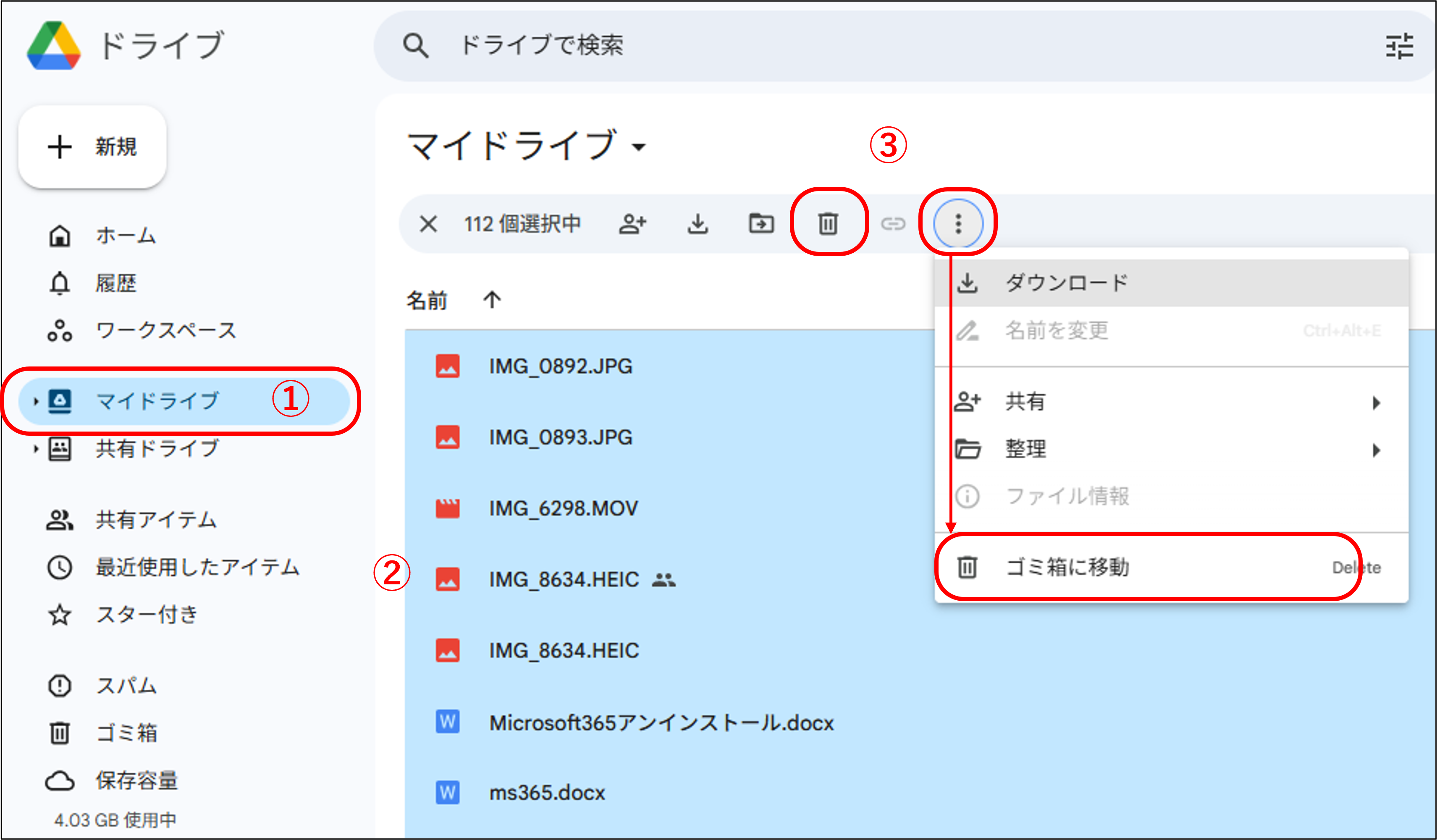
Task: Select マイドライブ in the sidebar
Action: click(x=184, y=401)
